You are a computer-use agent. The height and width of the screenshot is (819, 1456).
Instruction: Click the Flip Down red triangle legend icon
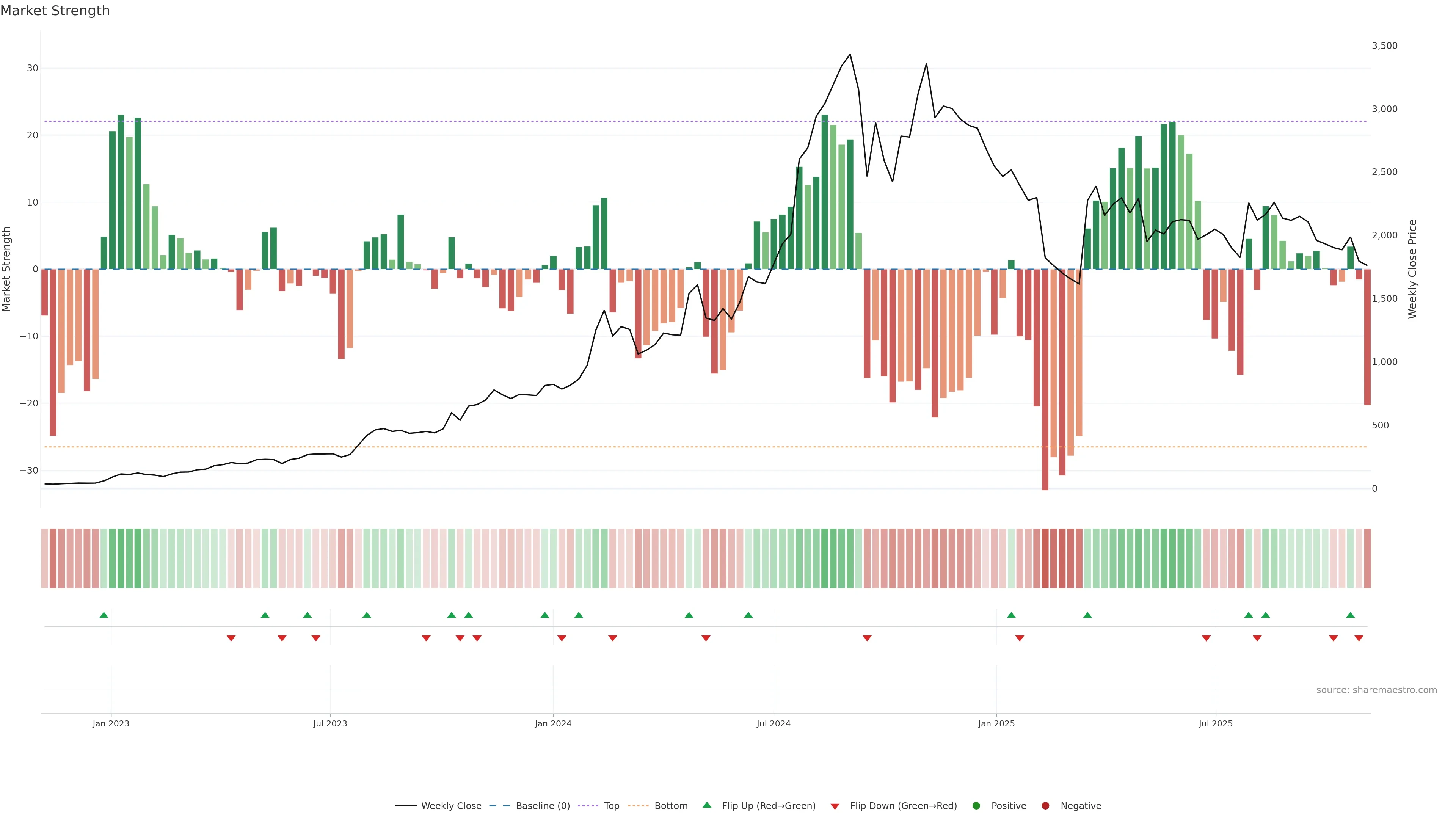tap(835, 806)
